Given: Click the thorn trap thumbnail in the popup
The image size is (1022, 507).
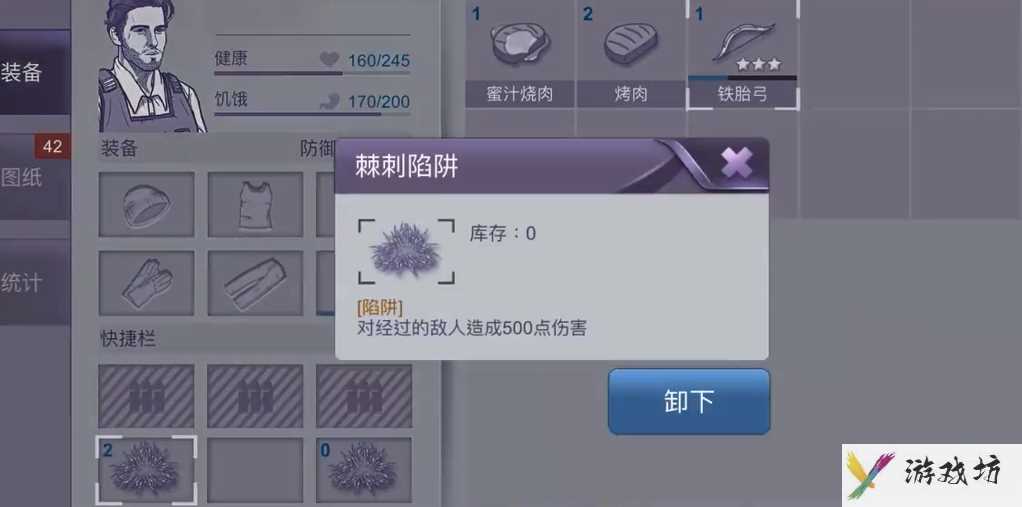Looking at the screenshot, I should click(x=406, y=252).
